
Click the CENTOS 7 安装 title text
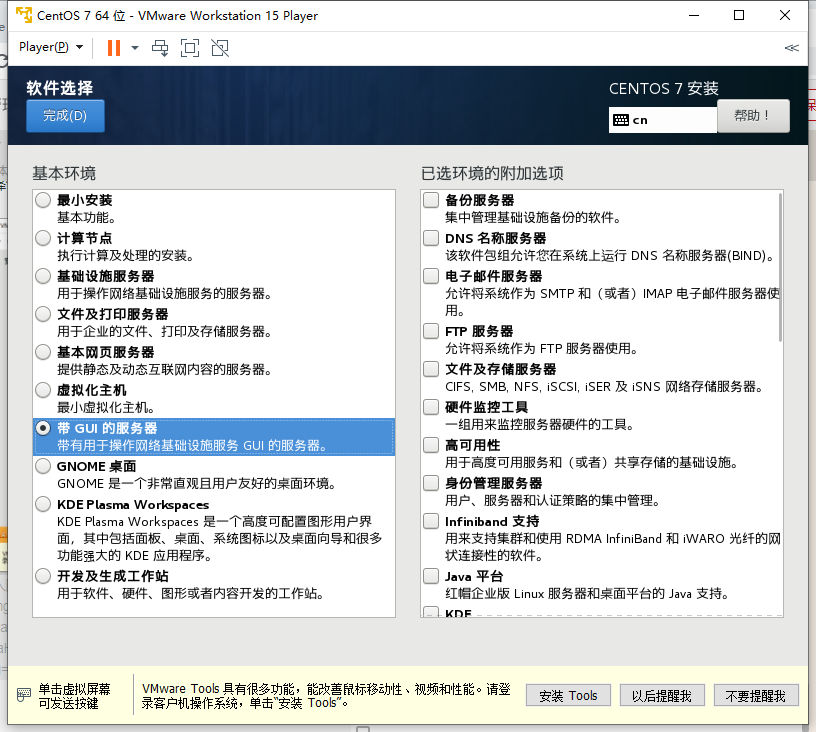point(664,88)
